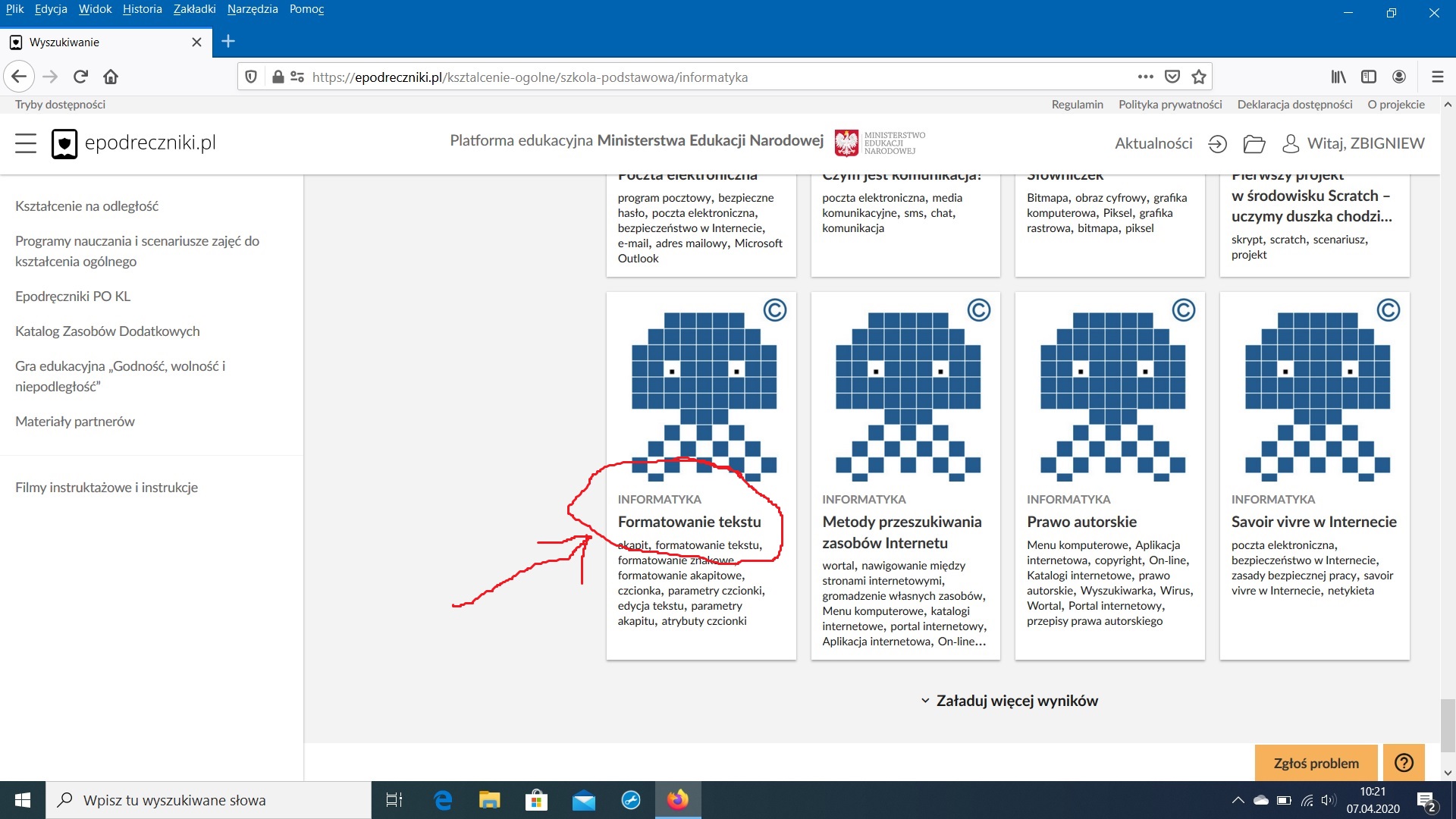Open the epodreczniki hamburger side menu
Screen dimensions: 1456x819
coord(26,143)
